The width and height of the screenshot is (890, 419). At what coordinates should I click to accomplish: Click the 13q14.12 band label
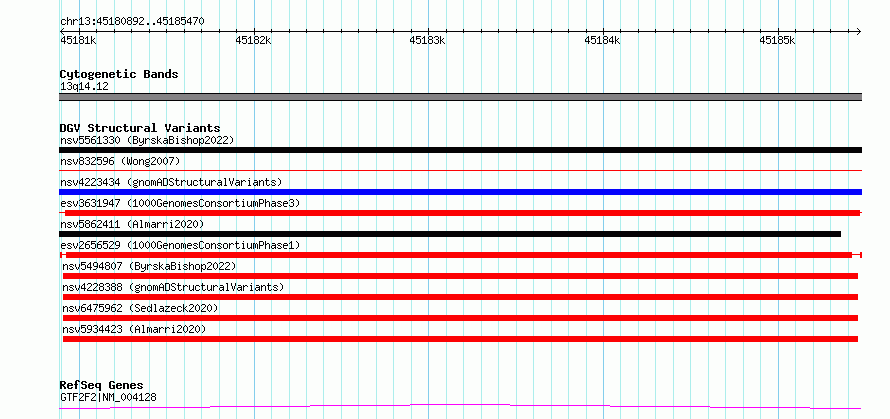click(84, 87)
